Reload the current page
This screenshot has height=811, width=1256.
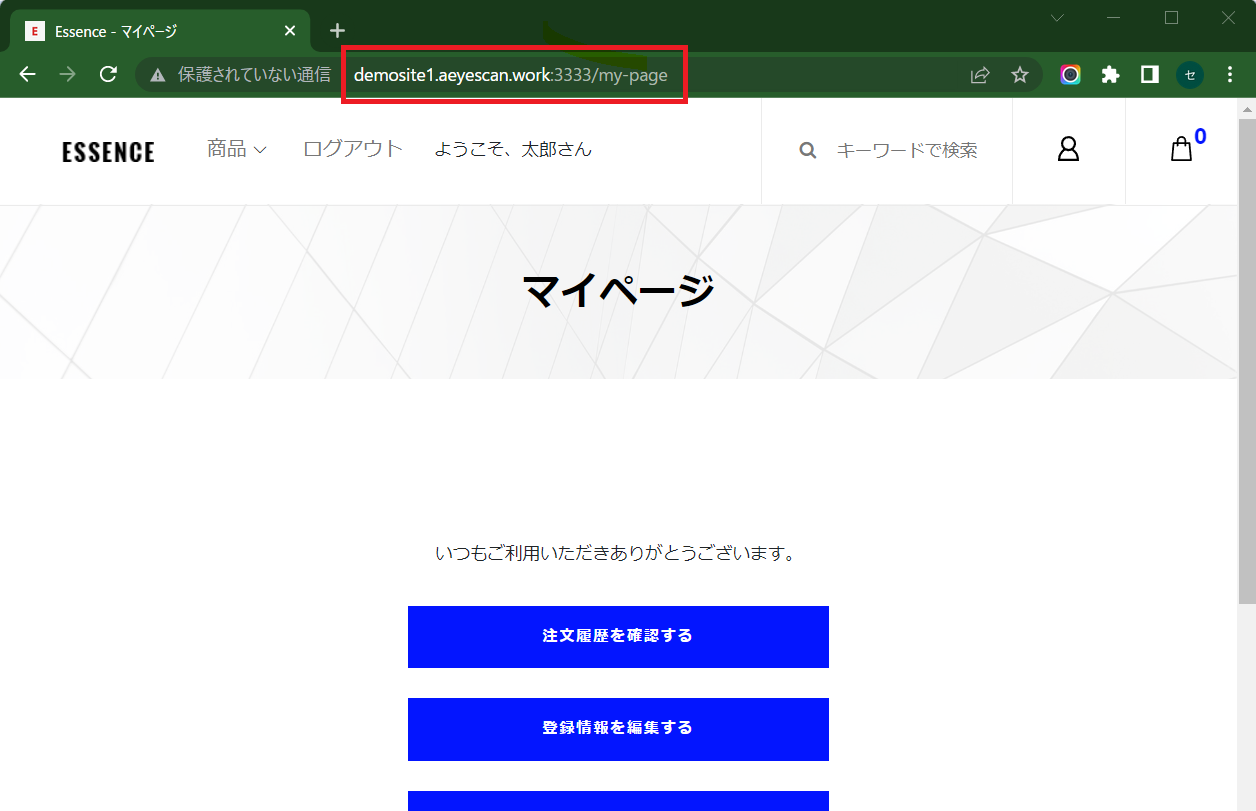click(109, 75)
